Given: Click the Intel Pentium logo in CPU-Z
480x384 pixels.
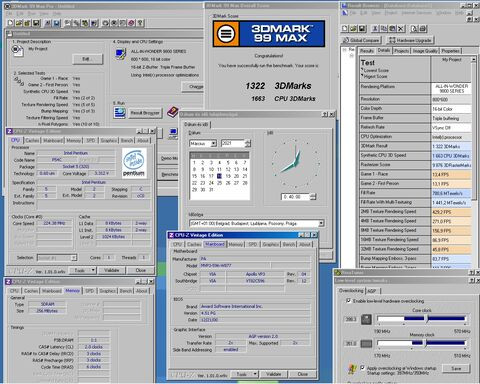Looking at the screenshot, I should (134, 163).
